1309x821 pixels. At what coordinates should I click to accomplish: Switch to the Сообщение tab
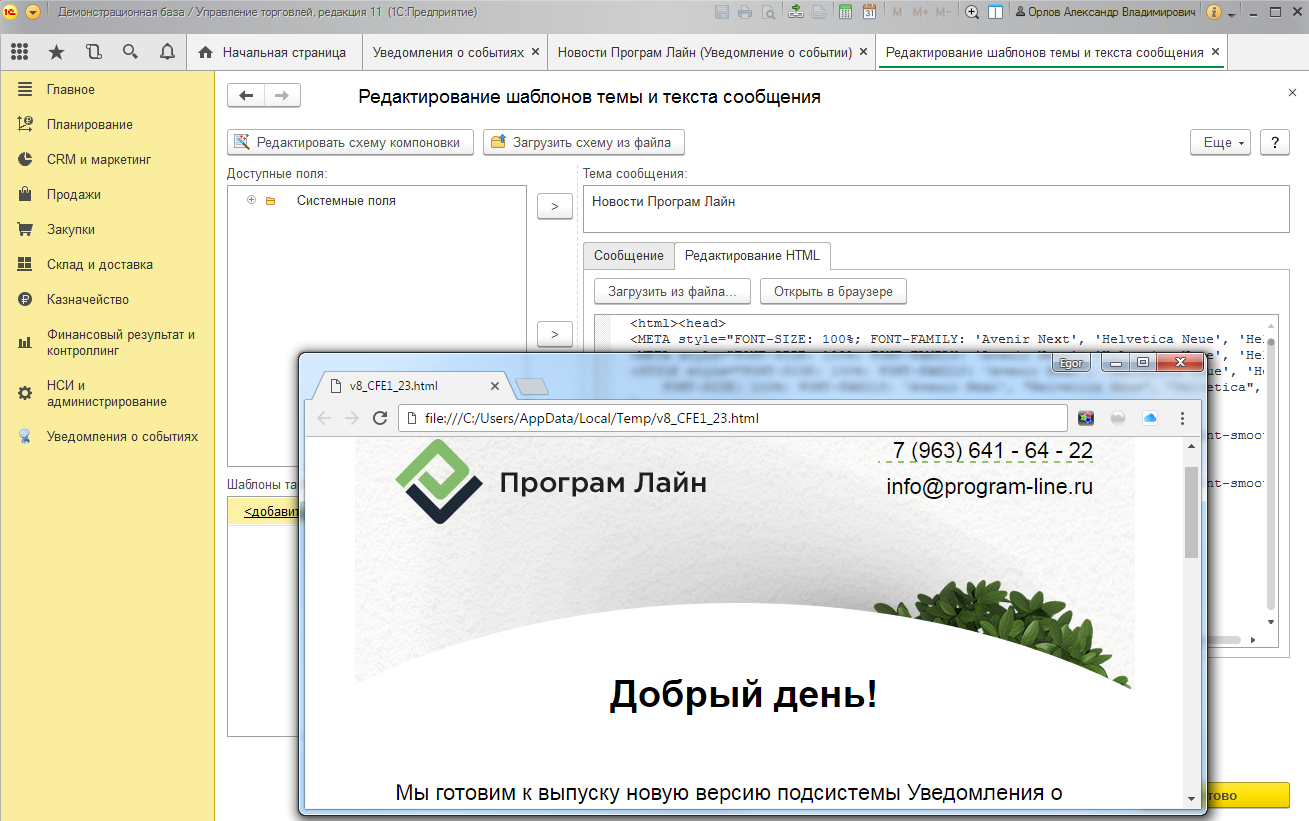coord(628,255)
